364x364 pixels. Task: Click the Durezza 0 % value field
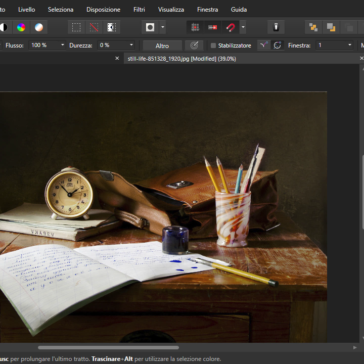112,45
